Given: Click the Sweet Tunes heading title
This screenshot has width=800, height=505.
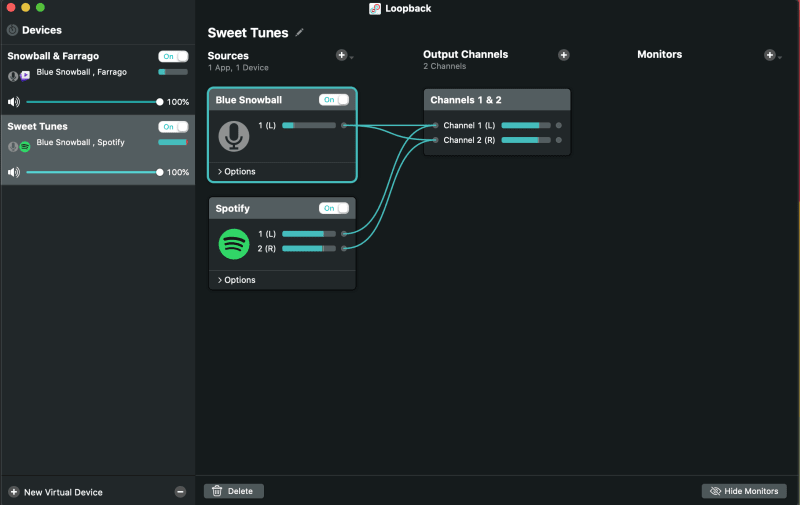Looking at the screenshot, I should point(248,33).
